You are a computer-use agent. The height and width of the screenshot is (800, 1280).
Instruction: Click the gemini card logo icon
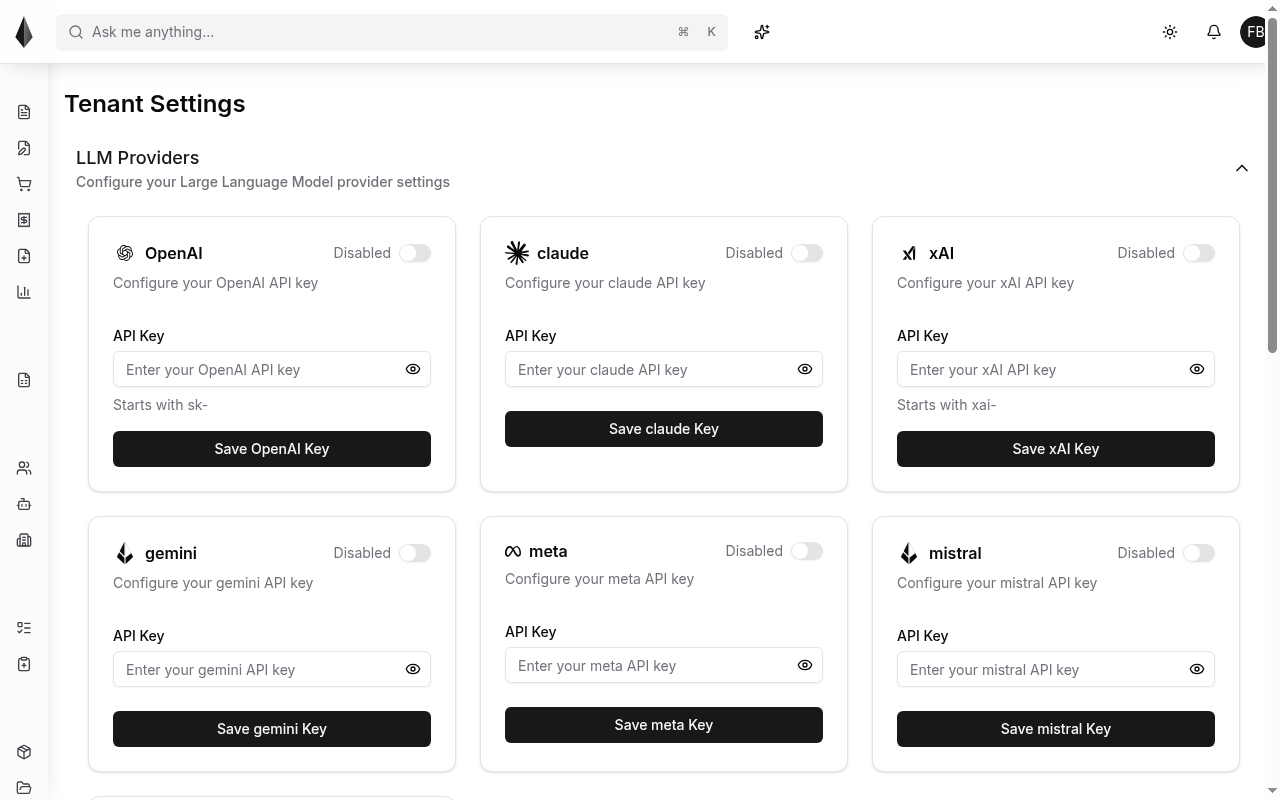(x=125, y=553)
